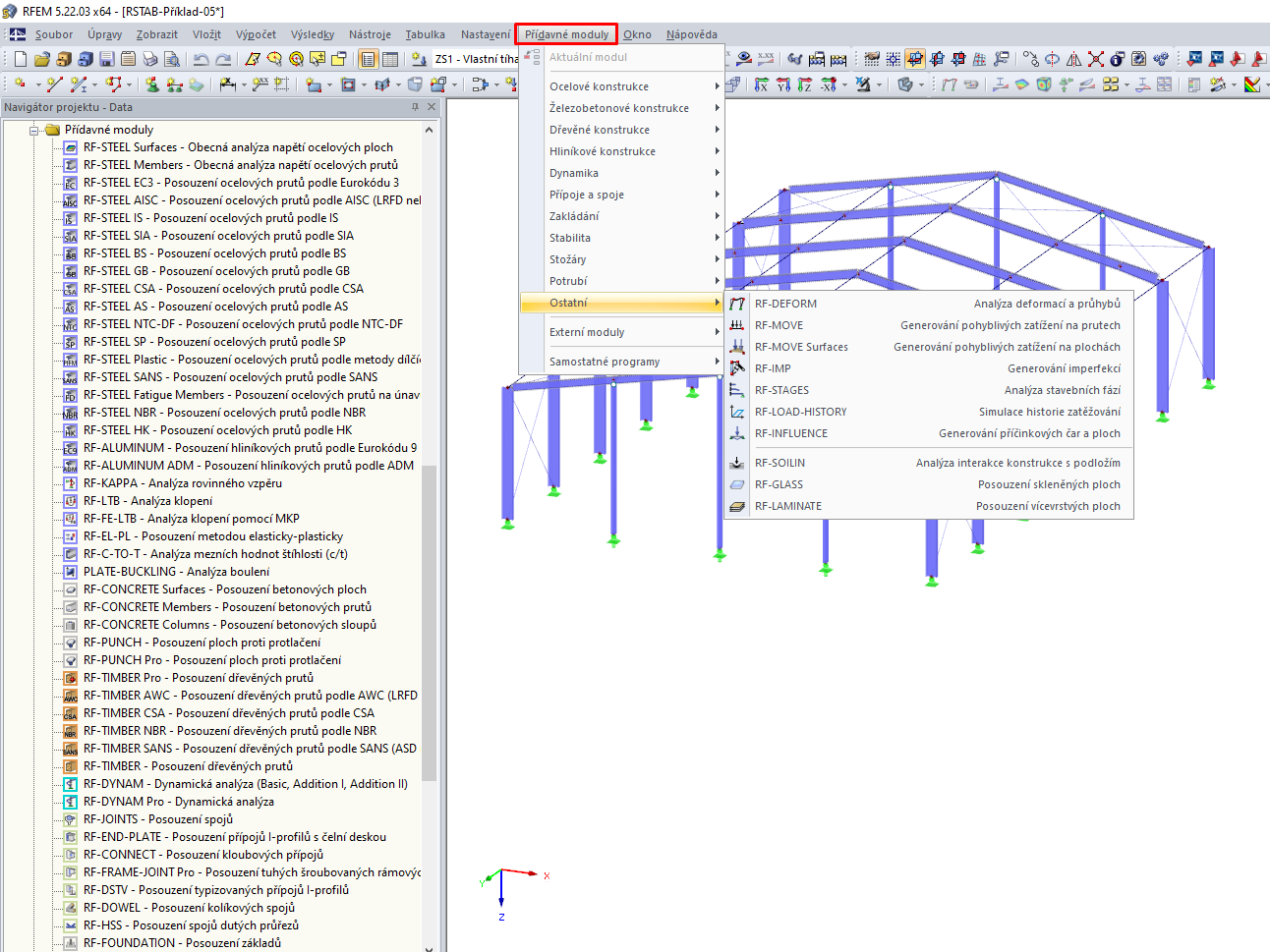Image resolution: width=1270 pixels, height=952 pixels.
Task: Toggle the Project Navigator panel icon
Action: [369, 59]
